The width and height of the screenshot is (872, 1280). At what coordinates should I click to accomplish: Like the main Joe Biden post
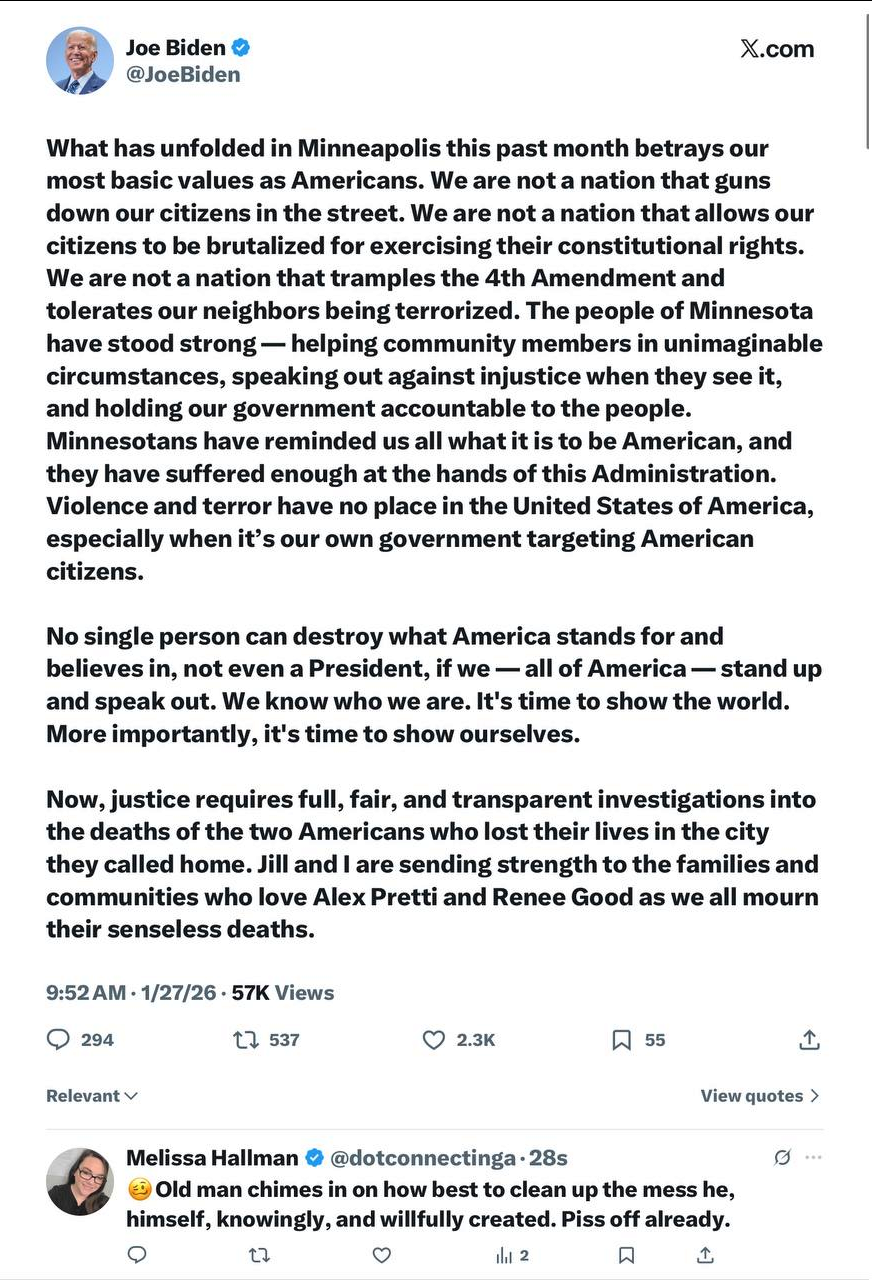433,1040
